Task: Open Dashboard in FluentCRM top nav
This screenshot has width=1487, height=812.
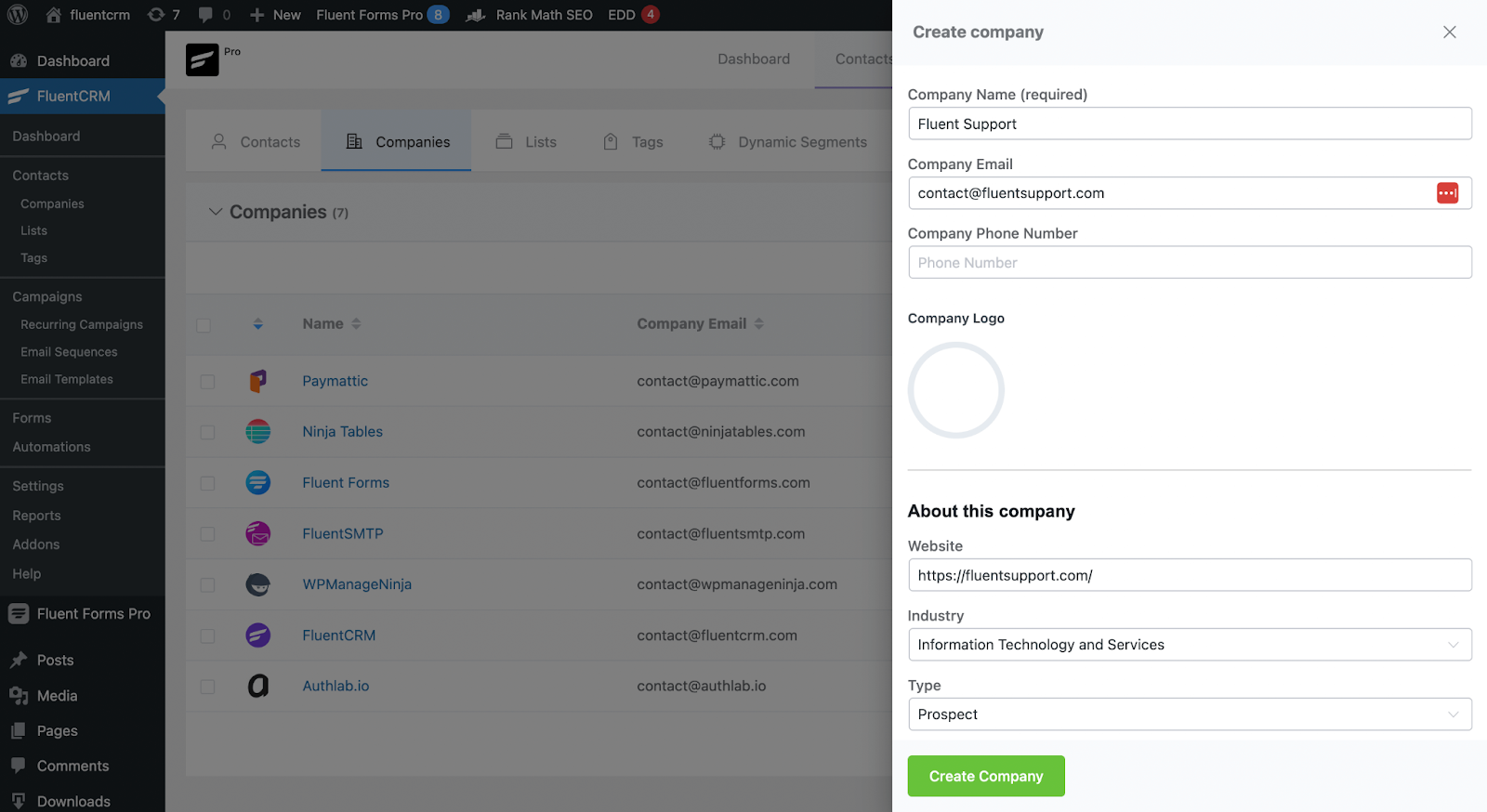Action: (754, 59)
